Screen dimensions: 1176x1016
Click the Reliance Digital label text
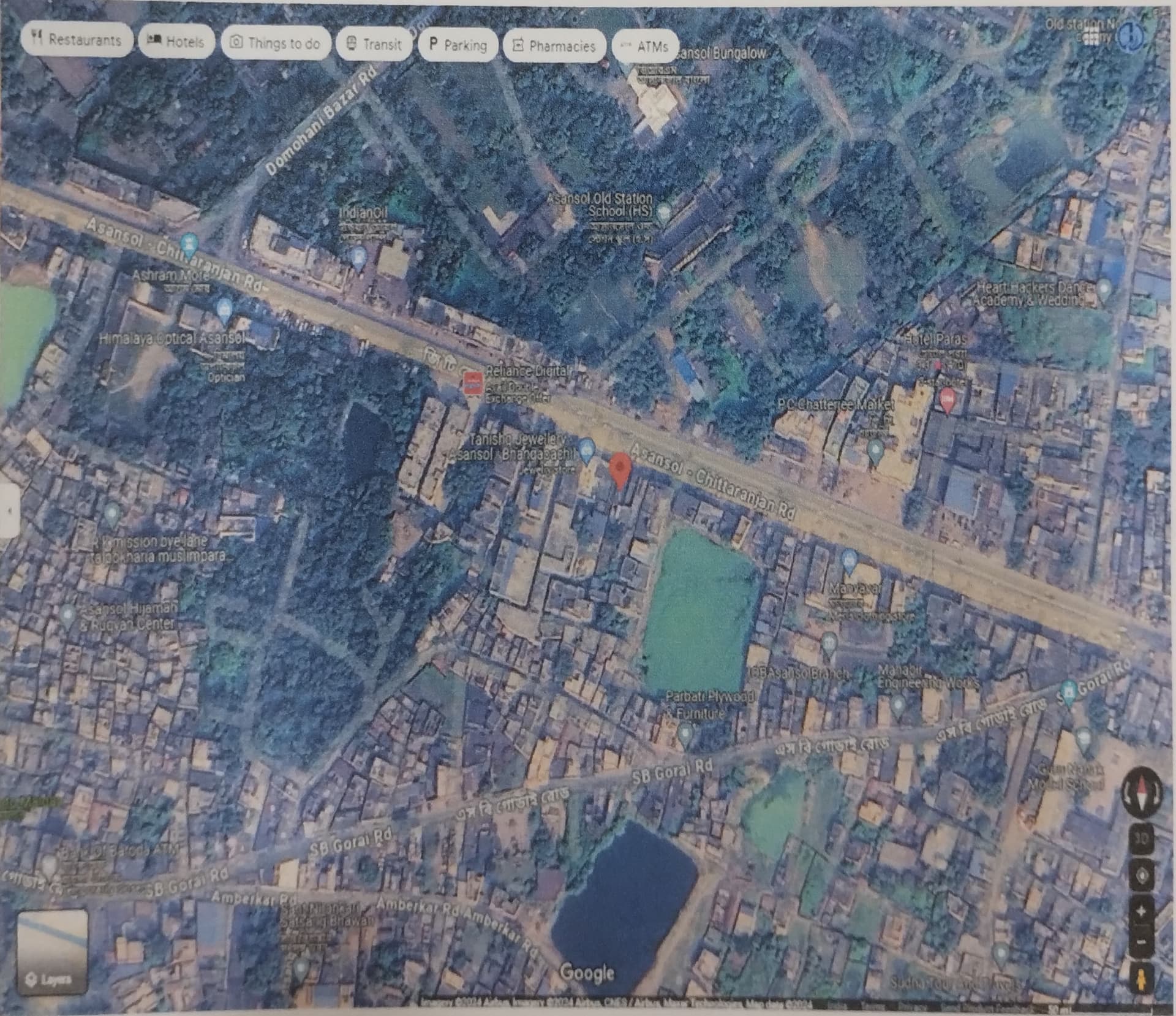click(x=527, y=371)
